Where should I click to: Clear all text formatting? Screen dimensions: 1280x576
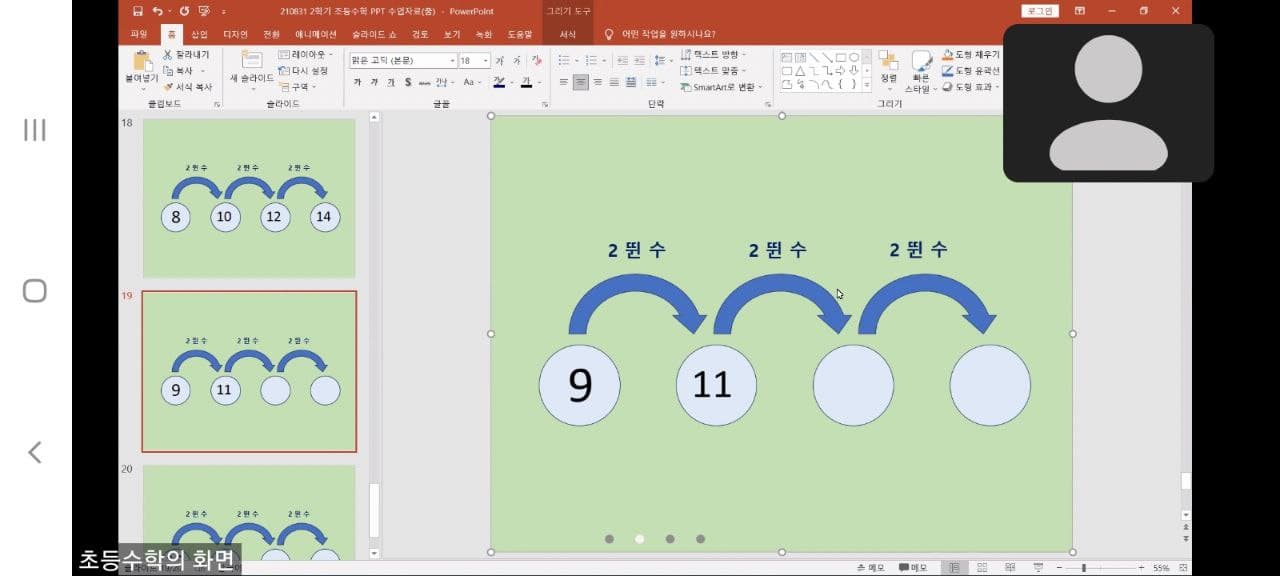click(536, 61)
